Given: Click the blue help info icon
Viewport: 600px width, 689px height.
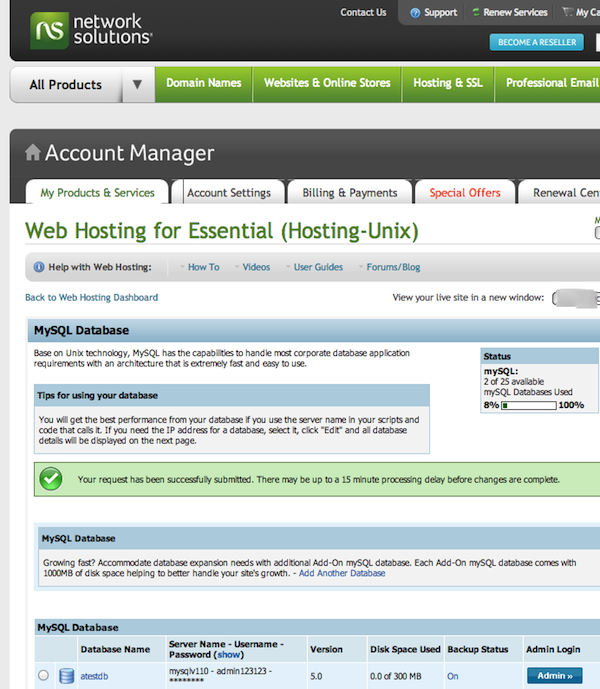Looking at the screenshot, I should click(39, 267).
